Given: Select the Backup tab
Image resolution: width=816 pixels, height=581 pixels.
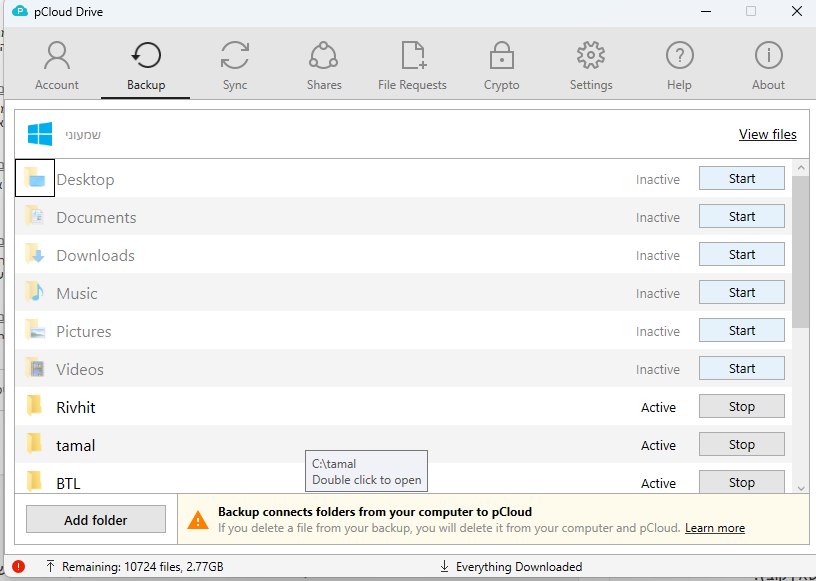Looking at the screenshot, I should (x=146, y=66).
